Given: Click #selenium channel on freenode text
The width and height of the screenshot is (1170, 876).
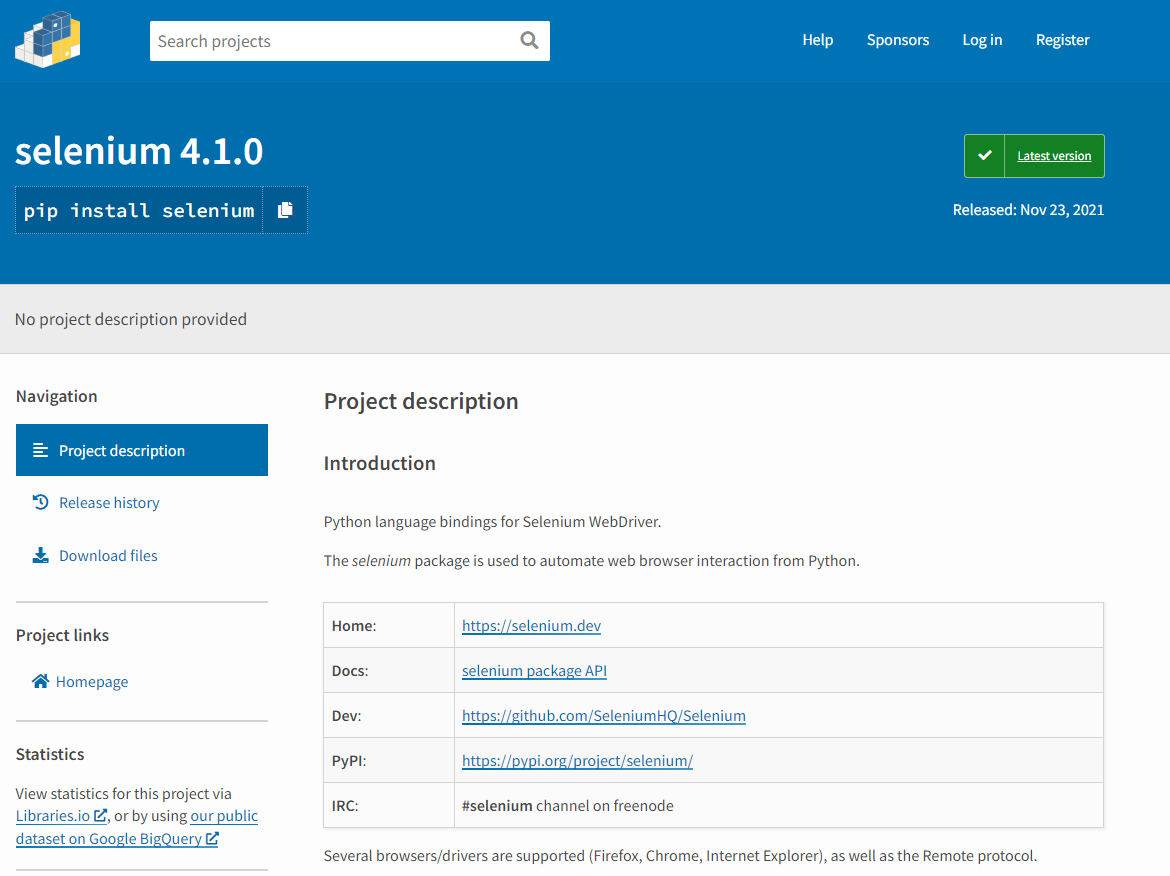Looking at the screenshot, I should pos(568,806).
